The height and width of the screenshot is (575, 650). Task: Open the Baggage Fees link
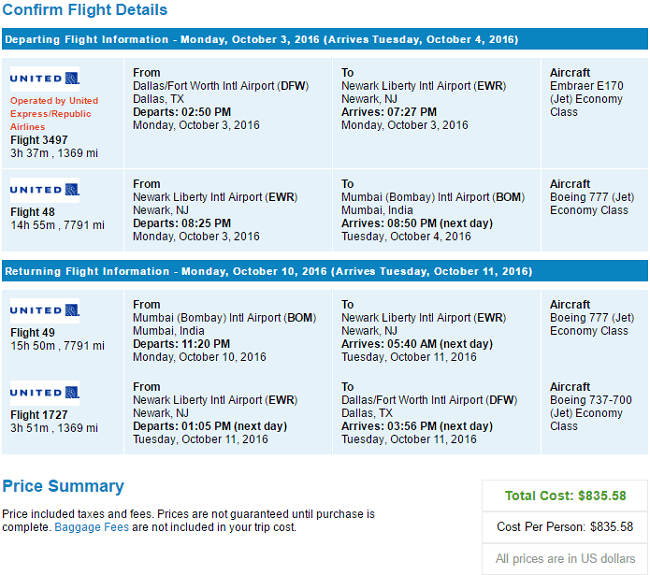(x=92, y=527)
